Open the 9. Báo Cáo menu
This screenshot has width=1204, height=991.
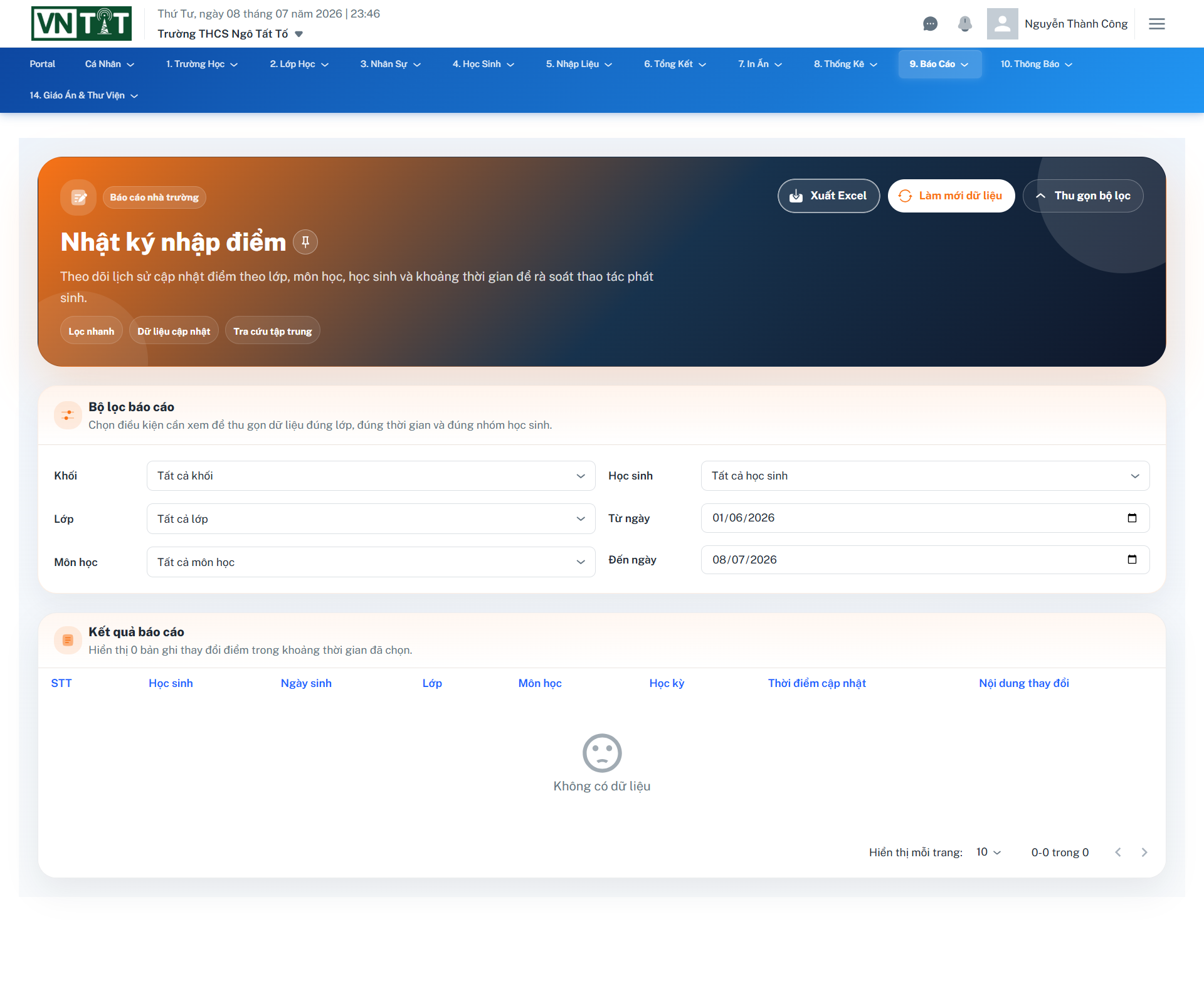[x=939, y=64]
